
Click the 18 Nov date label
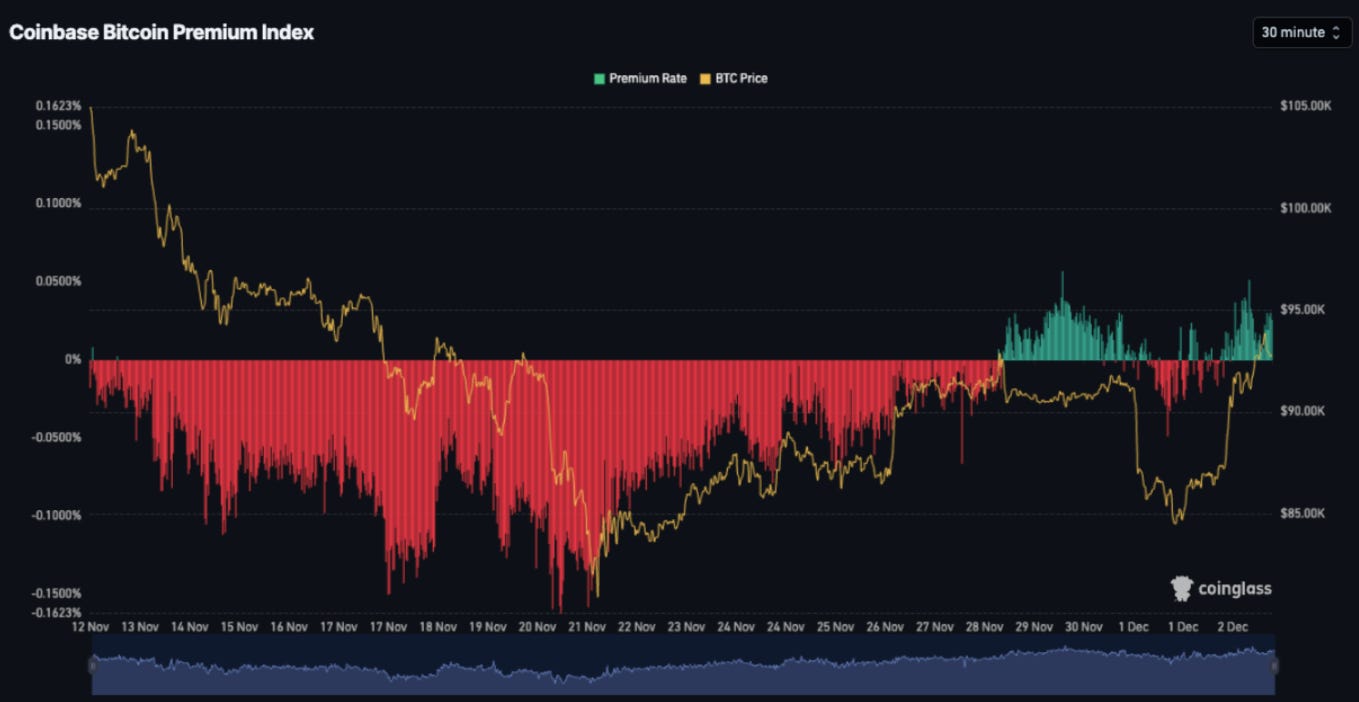(438, 627)
